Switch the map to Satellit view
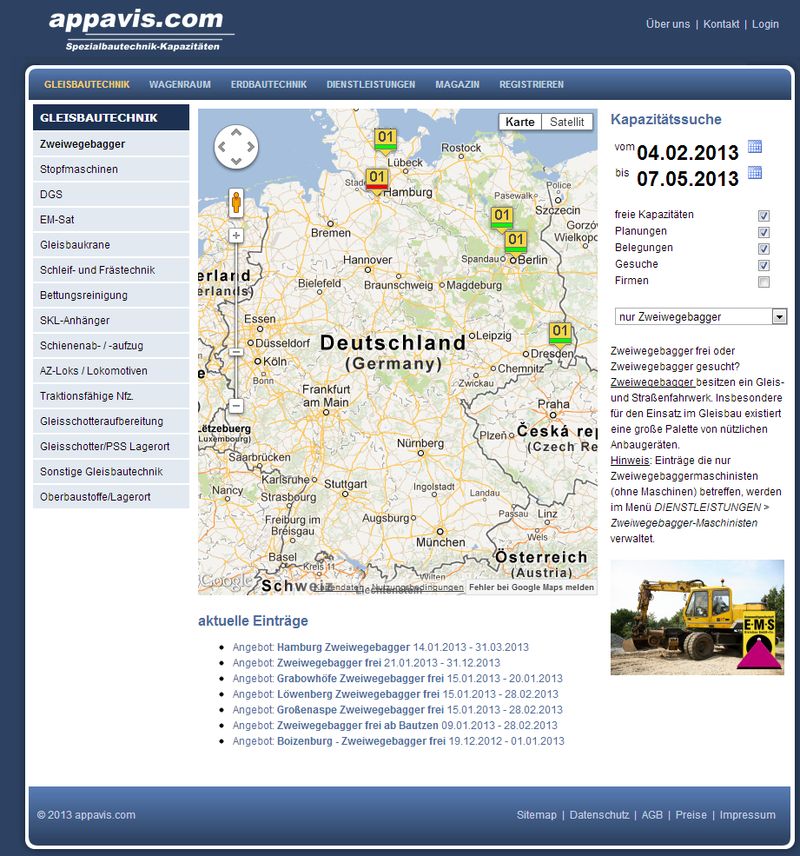This screenshot has height=856, width=800. [x=567, y=122]
